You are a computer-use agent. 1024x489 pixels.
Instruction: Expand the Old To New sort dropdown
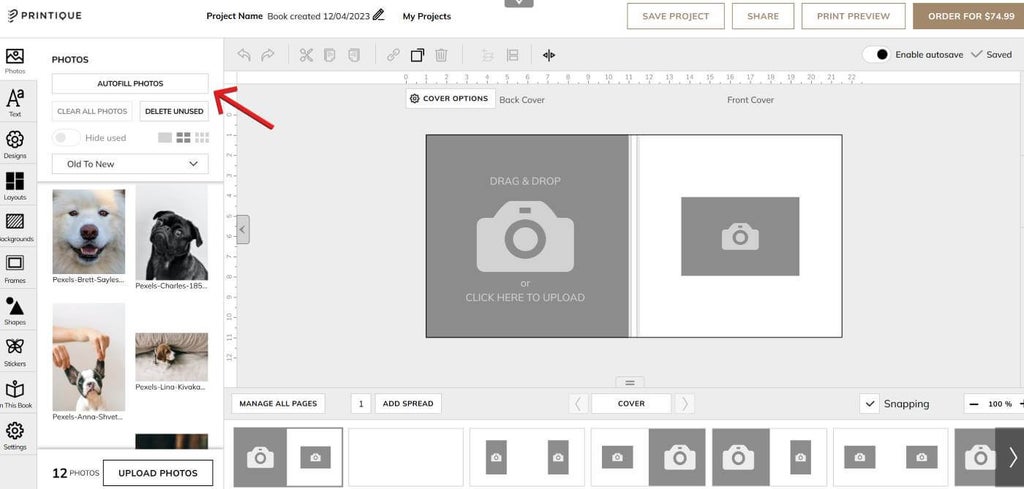coord(130,164)
